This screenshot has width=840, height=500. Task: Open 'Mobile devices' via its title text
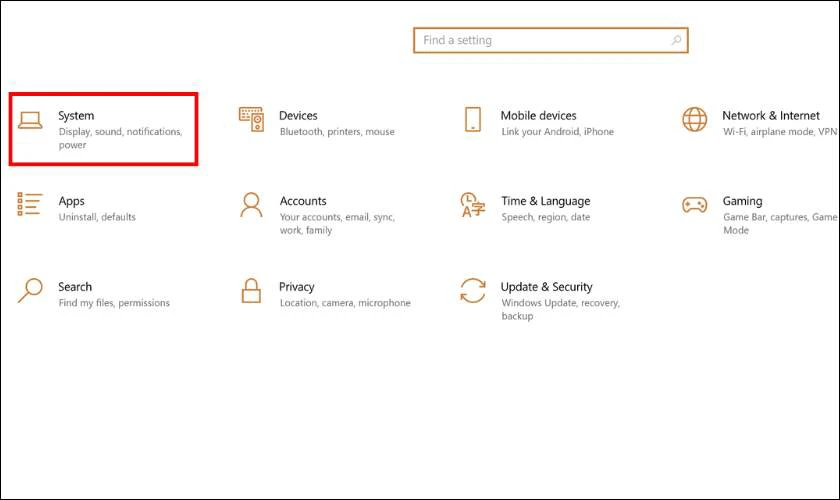click(538, 116)
